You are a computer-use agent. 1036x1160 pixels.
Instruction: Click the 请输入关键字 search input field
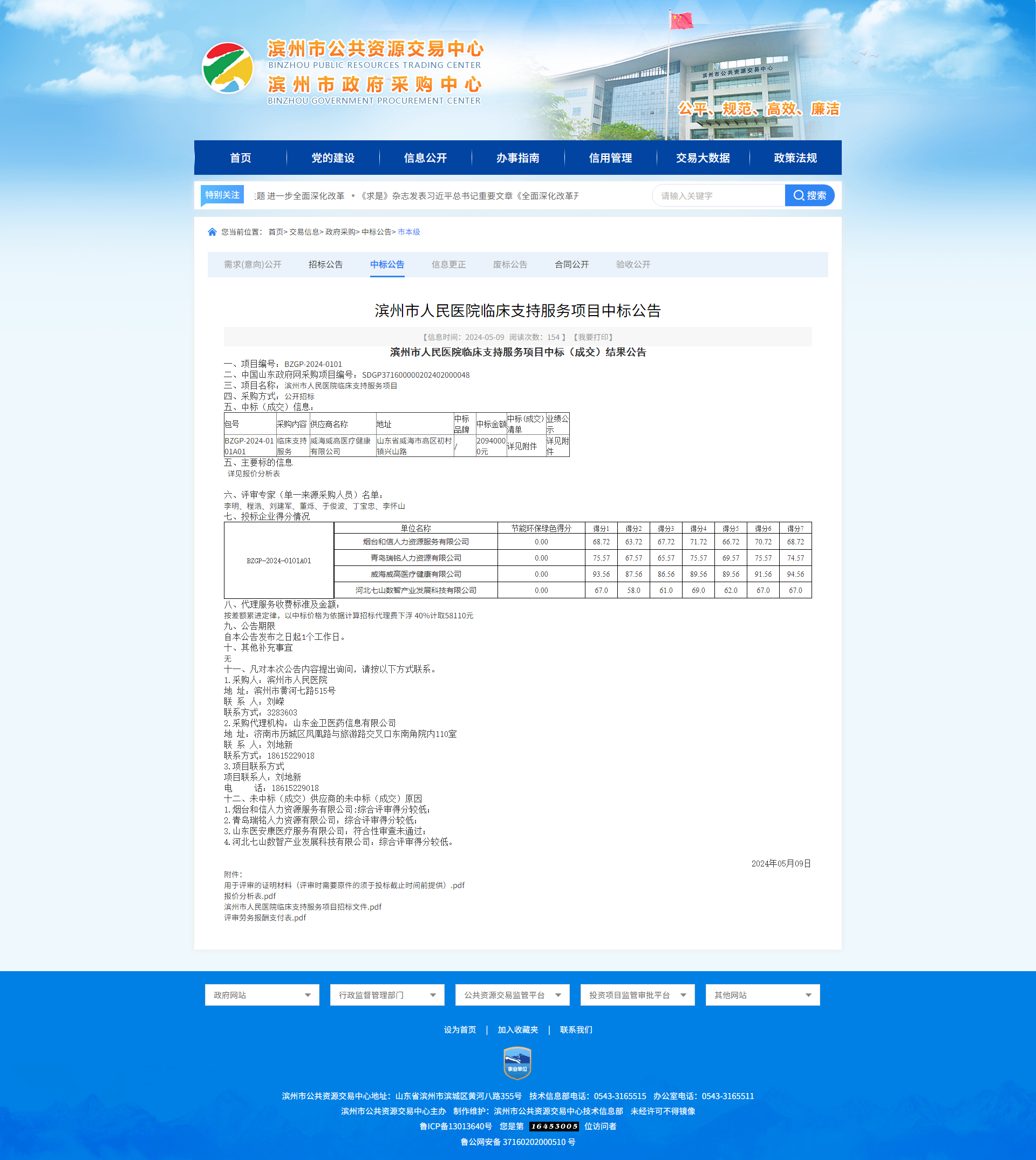click(718, 195)
